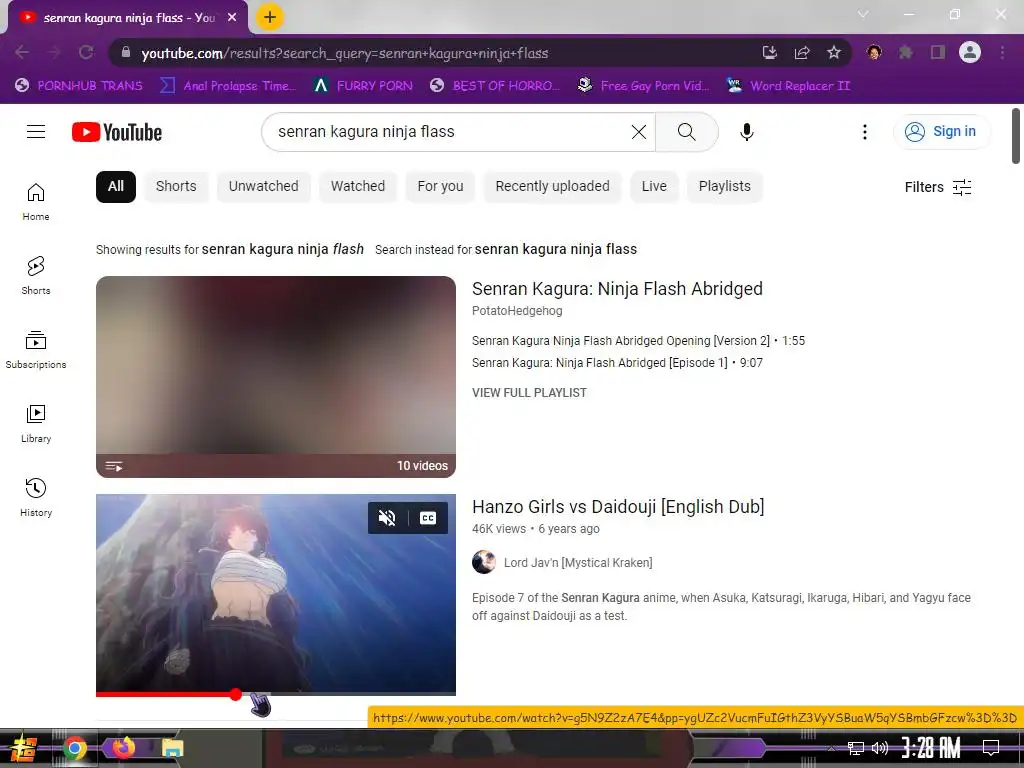Viewport: 1024px width, 768px height.
Task: Close the senran kagura YouTube tab
Action: pyautogui.click(x=232, y=18)
